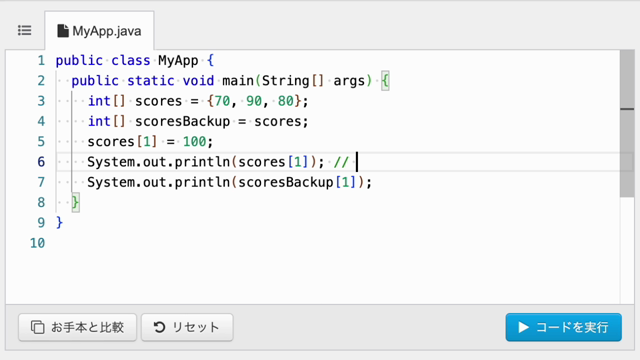Click the file icon on MyApp.java tab
640x360 pixels.
coord(62,31)
